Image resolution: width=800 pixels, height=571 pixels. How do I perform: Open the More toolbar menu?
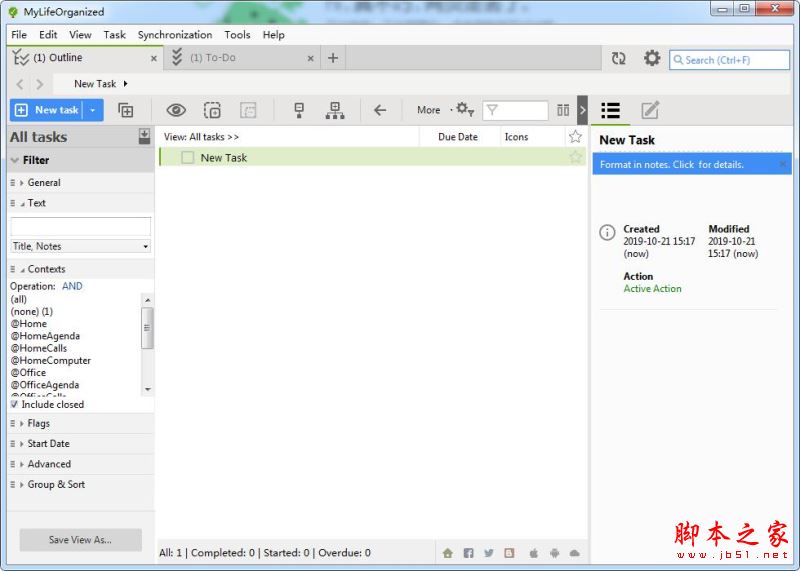click(429, 110)
